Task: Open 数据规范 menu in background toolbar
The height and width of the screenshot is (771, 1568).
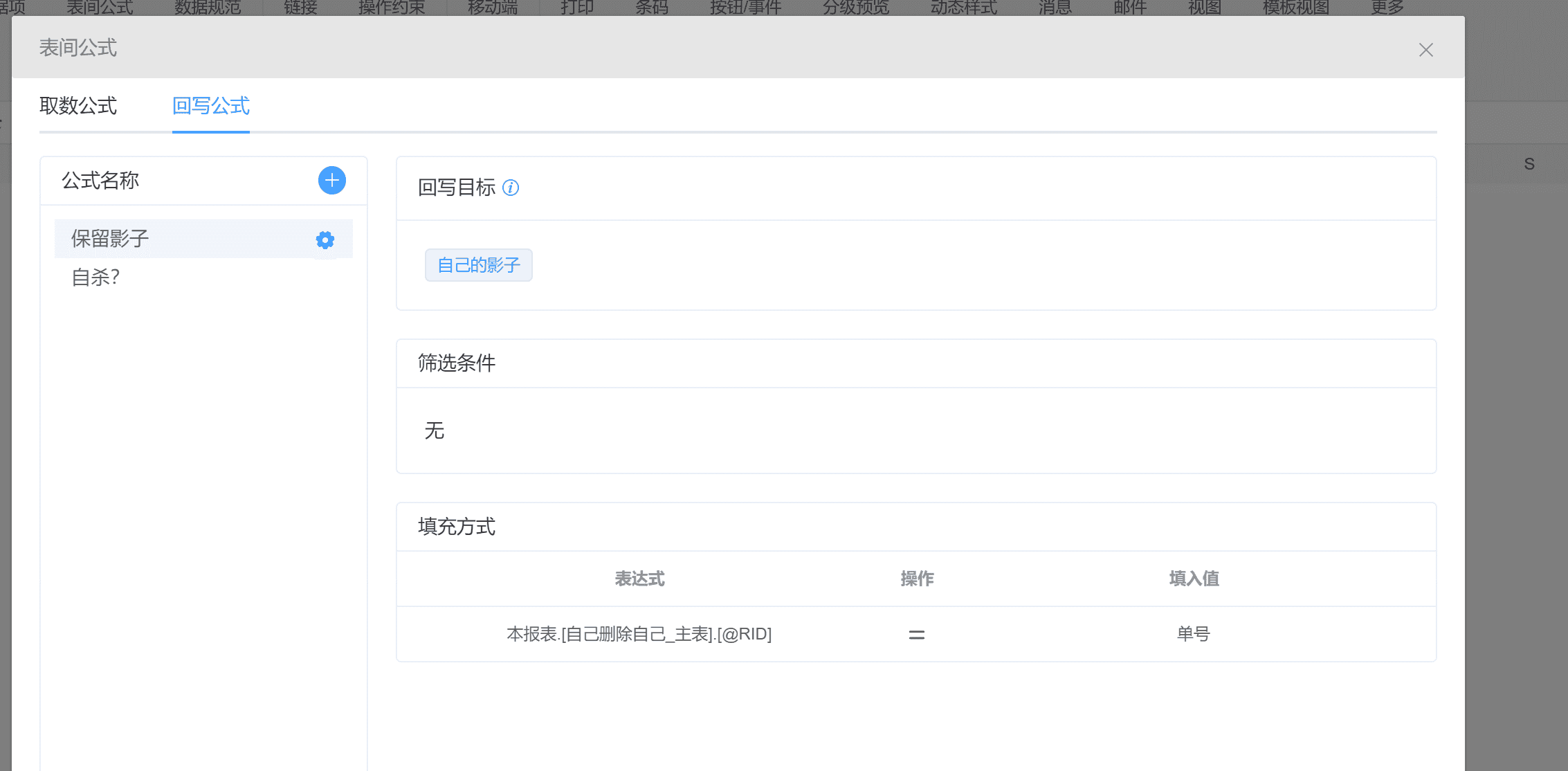Action: tap(208, 8)
